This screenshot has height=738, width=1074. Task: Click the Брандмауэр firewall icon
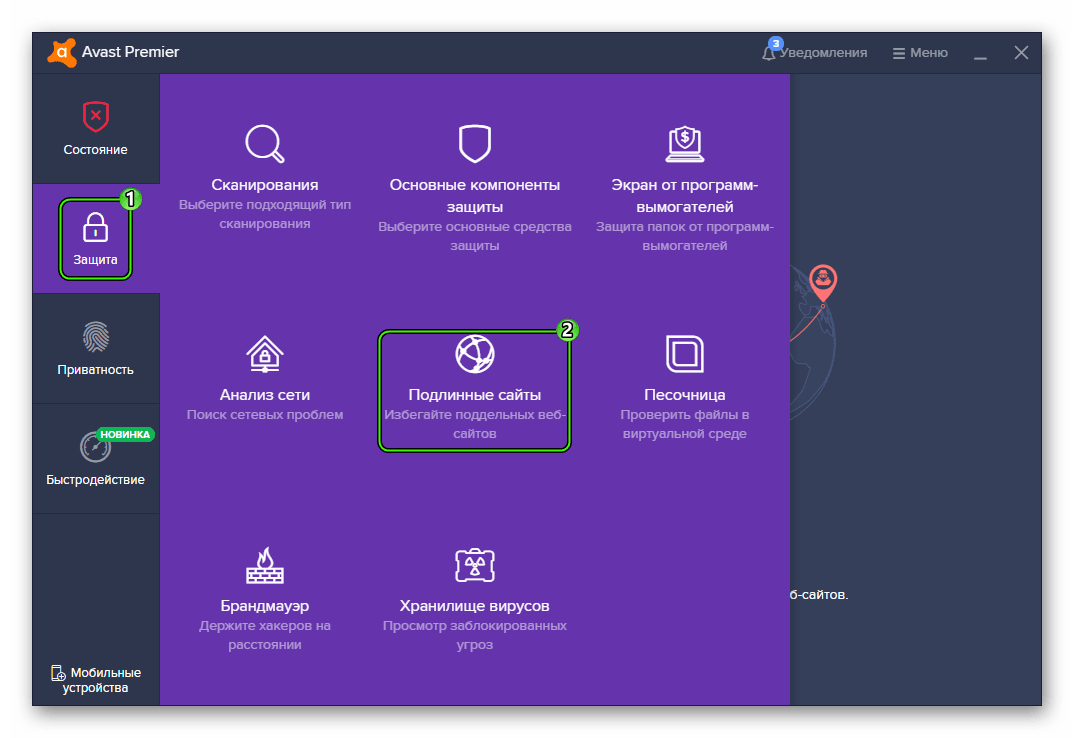[265, 565]
